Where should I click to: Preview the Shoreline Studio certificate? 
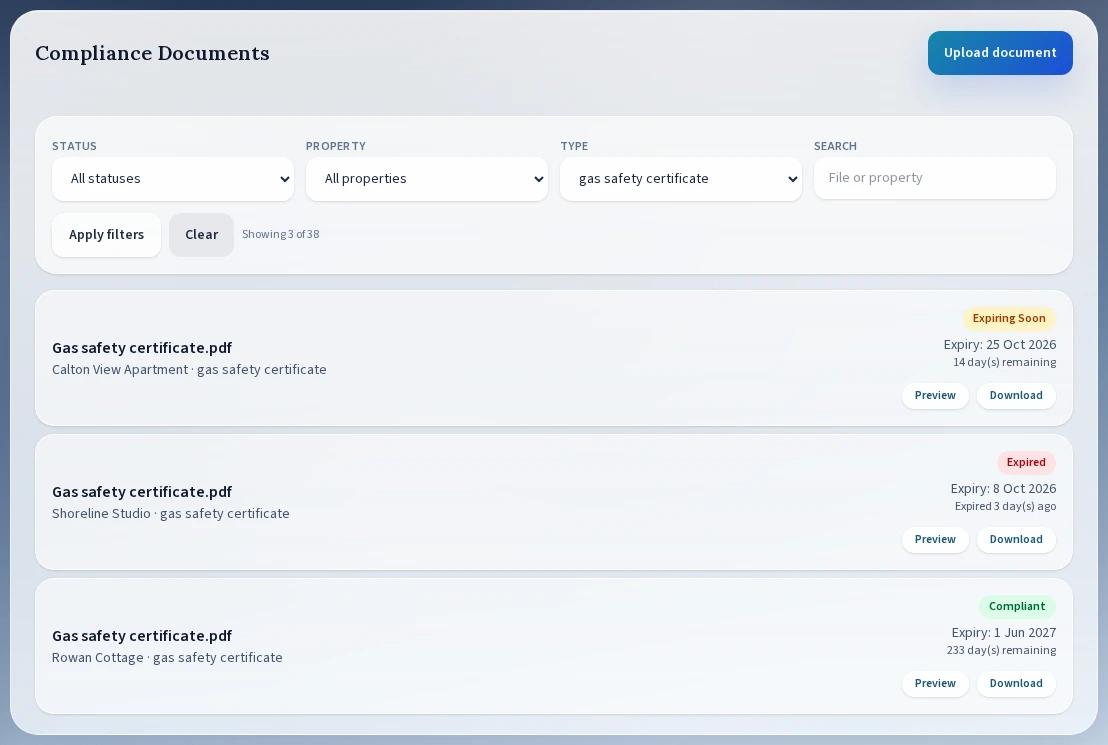[x=935, y=539]
